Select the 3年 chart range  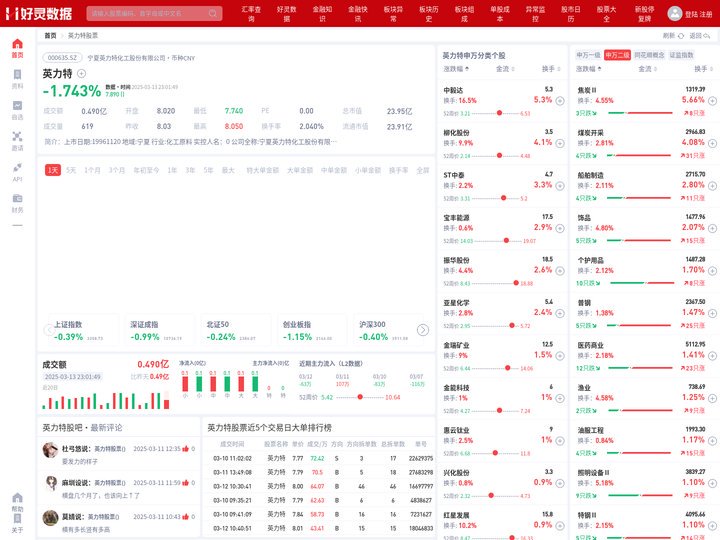190,170
